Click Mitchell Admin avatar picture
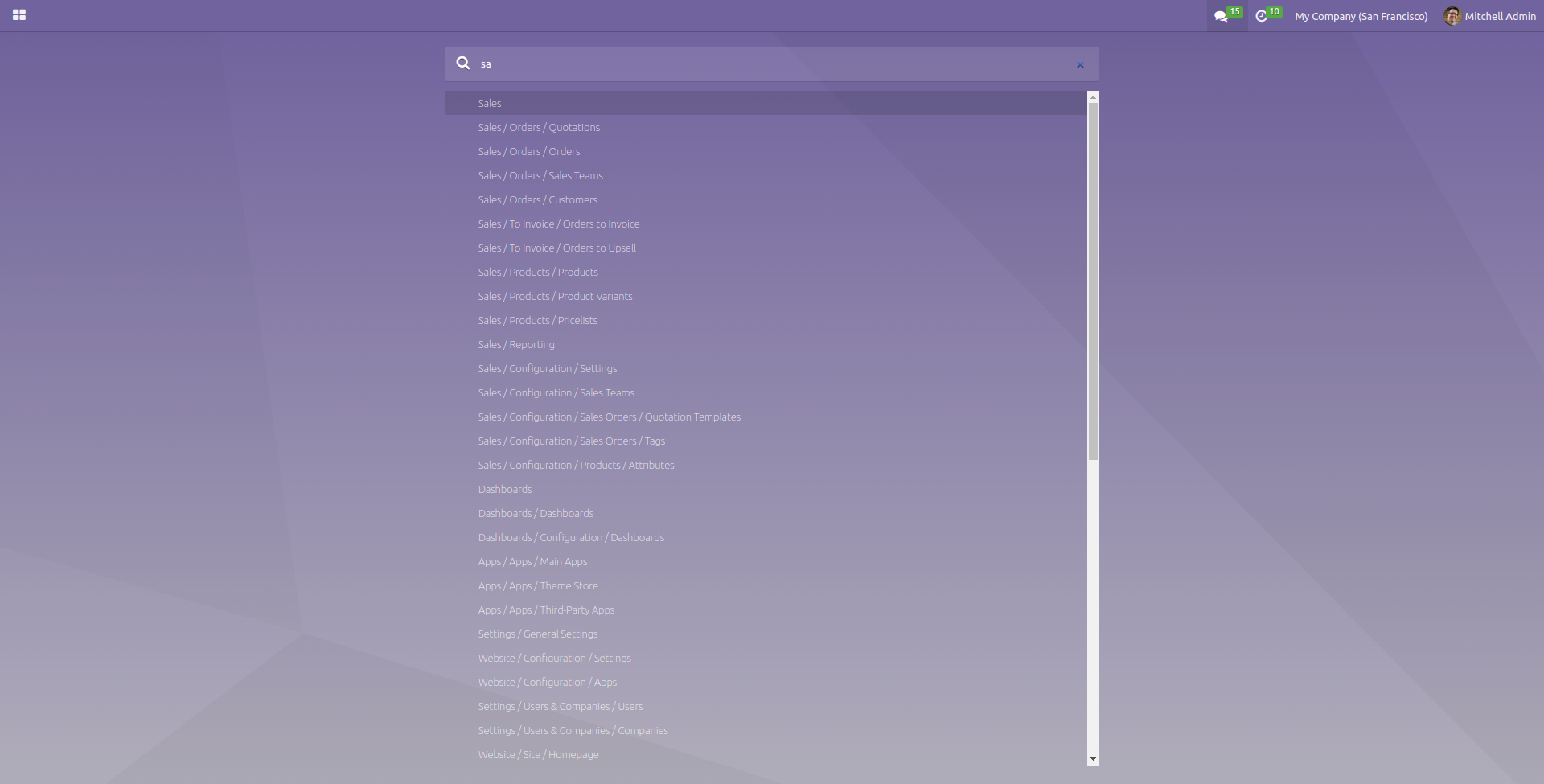Screen dimensions: 1544x784 [x=1452, y=16]
